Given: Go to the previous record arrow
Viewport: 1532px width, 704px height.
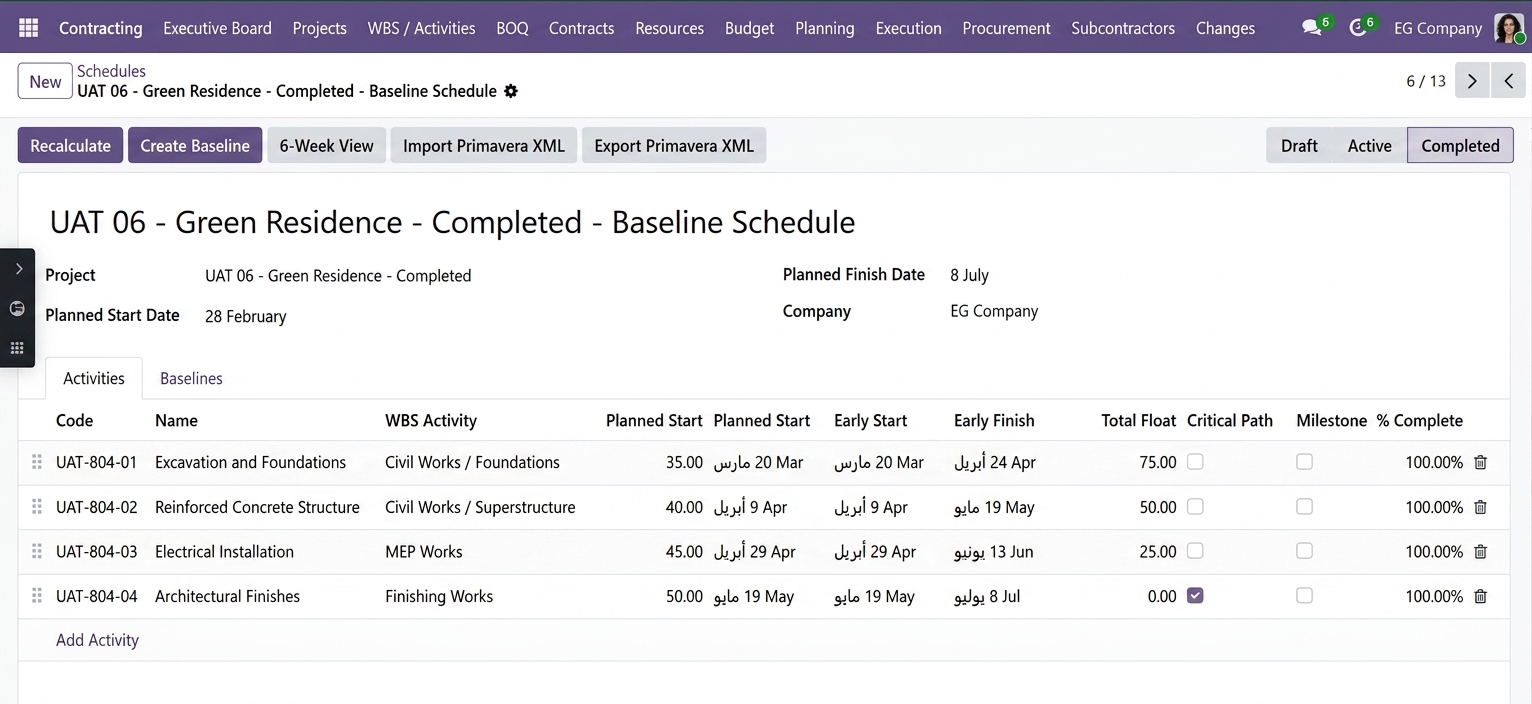Looking at the screenshot, I should click(1508, 81).
